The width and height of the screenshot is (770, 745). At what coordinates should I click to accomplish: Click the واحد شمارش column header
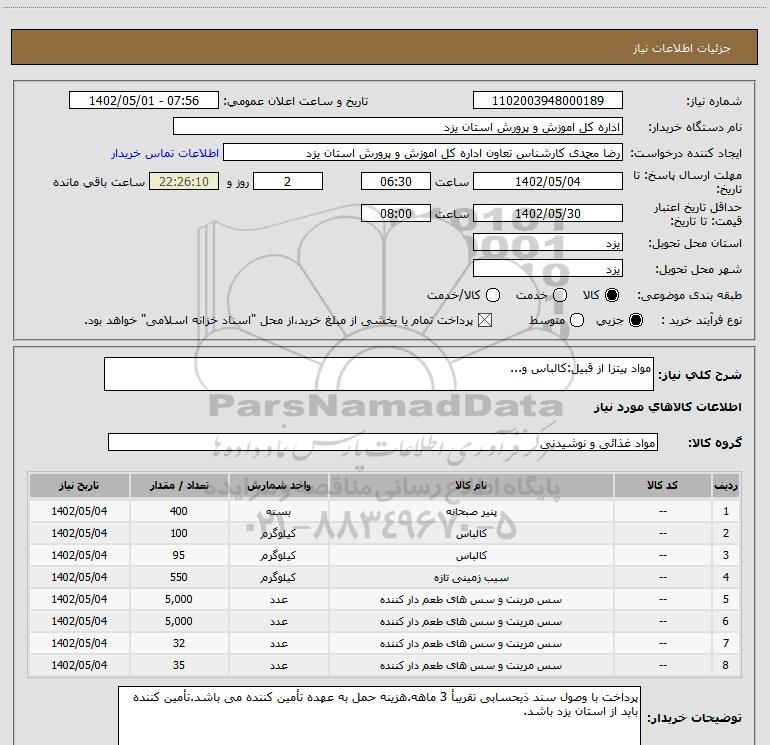pyautogui.click(x=278, y=486)
